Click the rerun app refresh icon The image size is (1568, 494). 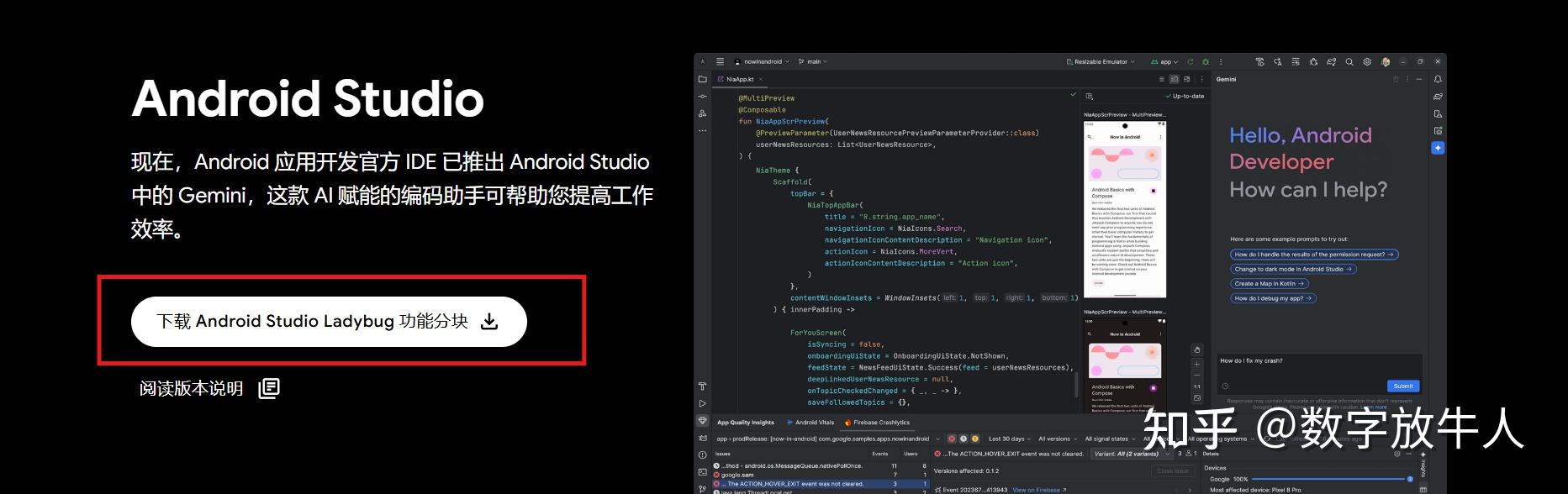1190,61
